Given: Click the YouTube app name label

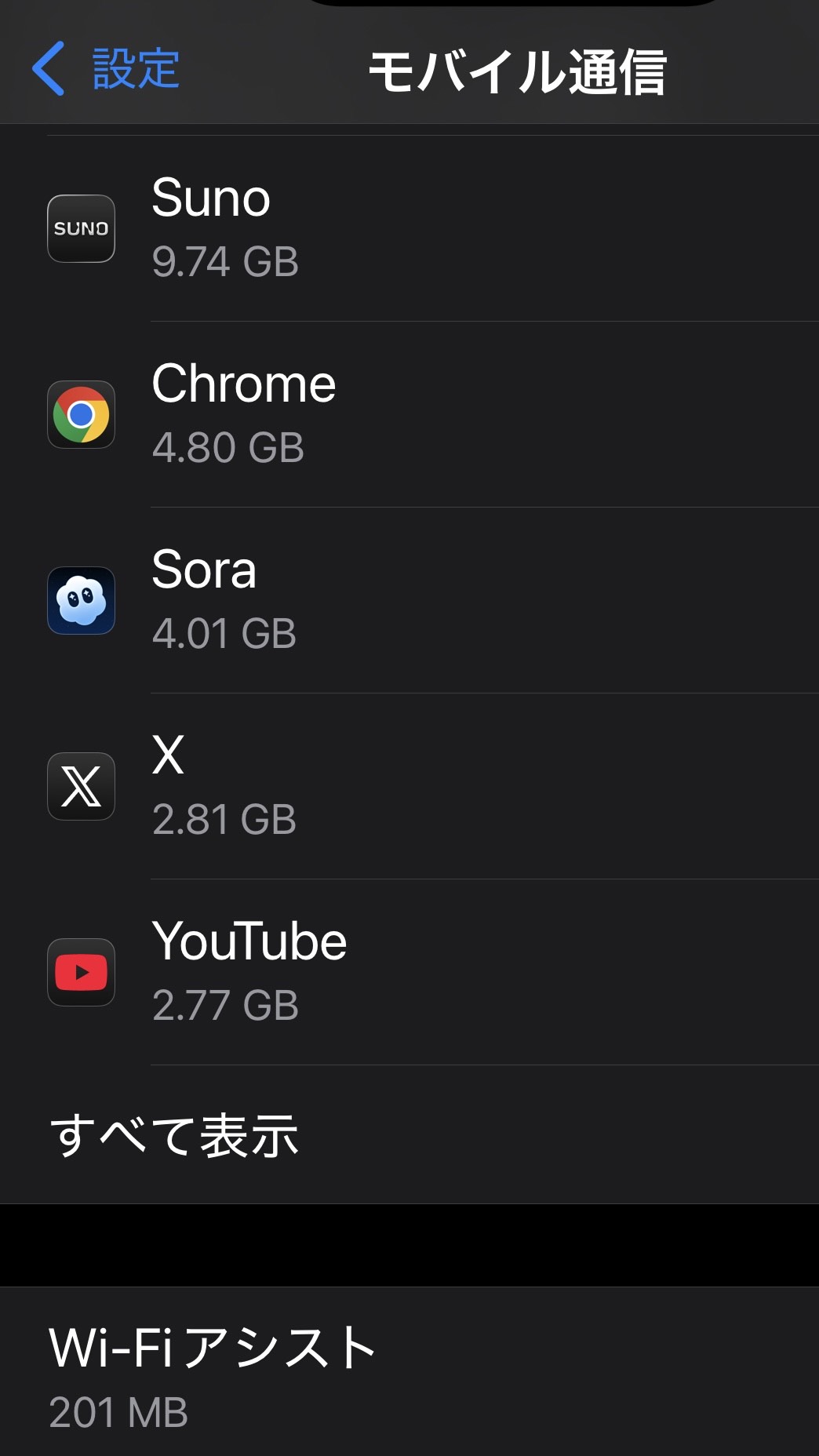Looking at the screenshot, I should pyautogui.click(x=249, y=941).
